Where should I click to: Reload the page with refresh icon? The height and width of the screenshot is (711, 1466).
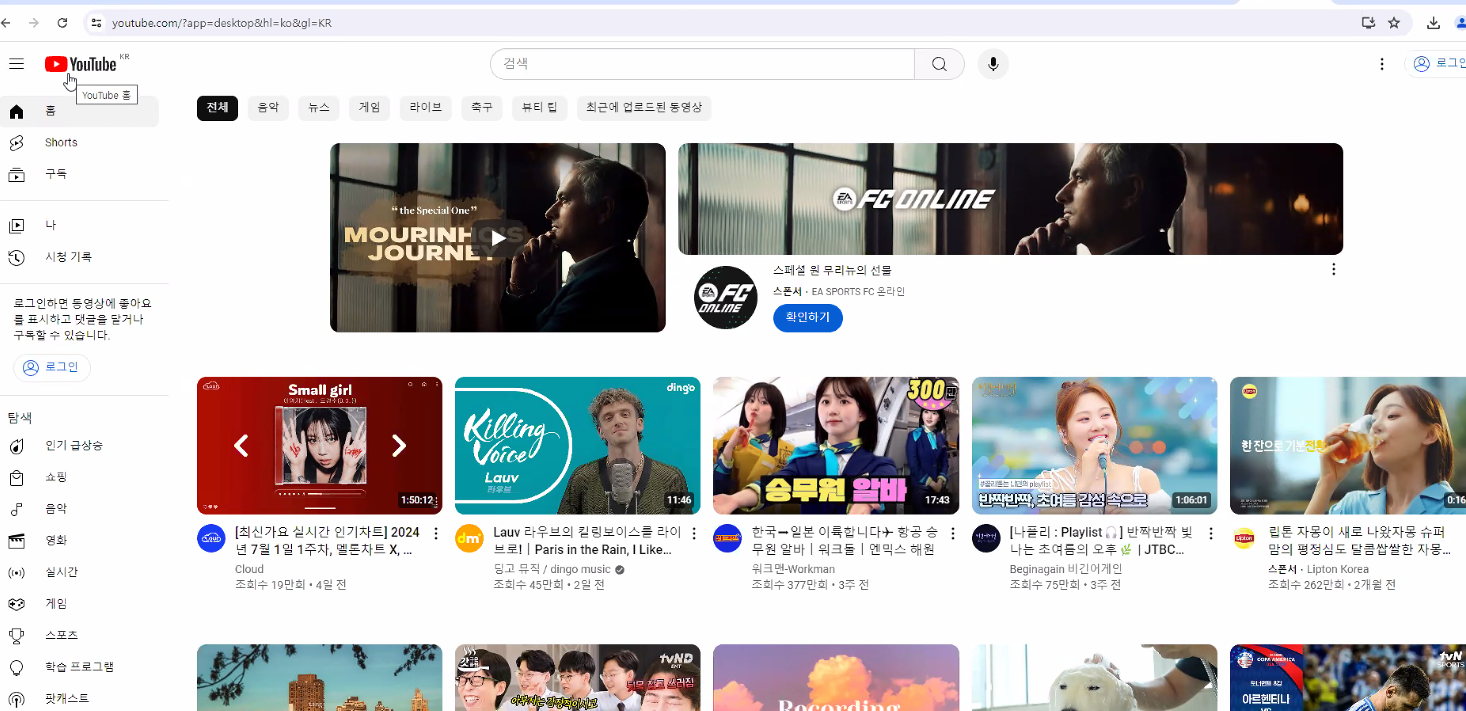pos(62,22)
